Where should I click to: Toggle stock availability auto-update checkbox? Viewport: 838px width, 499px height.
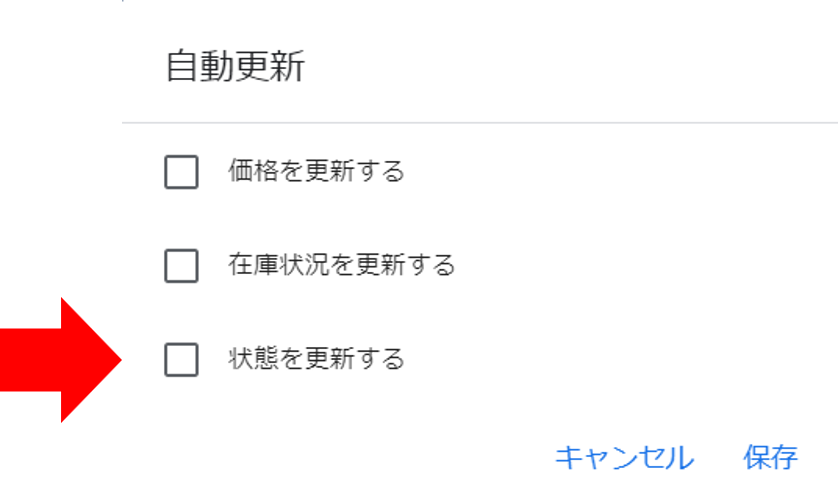tap(181, 266)
